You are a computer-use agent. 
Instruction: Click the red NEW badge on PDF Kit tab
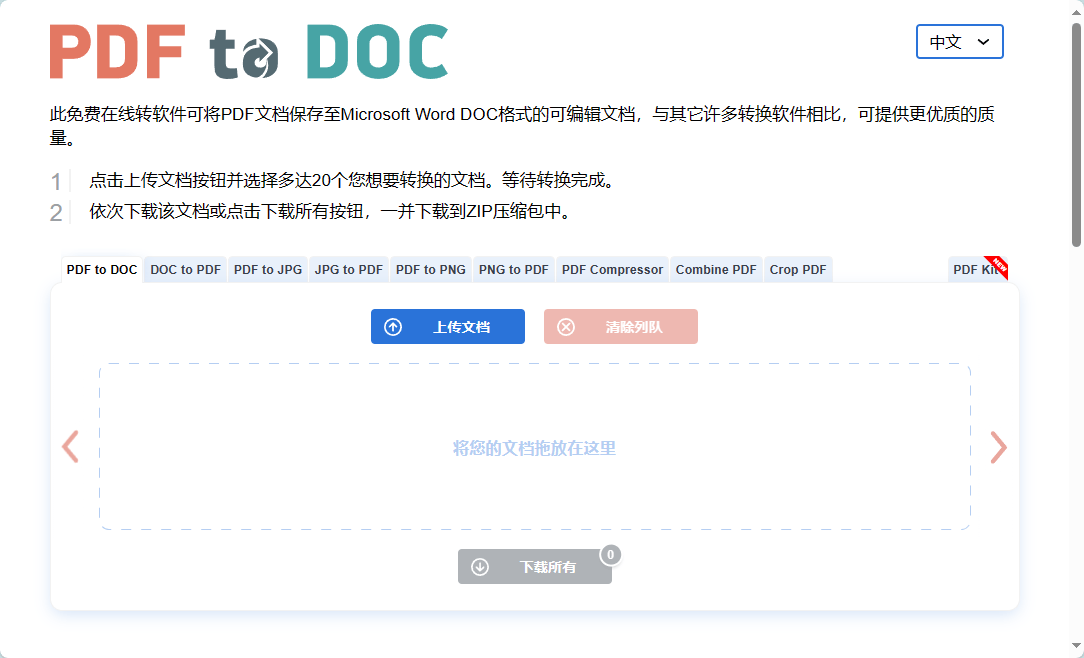[999, 264]
